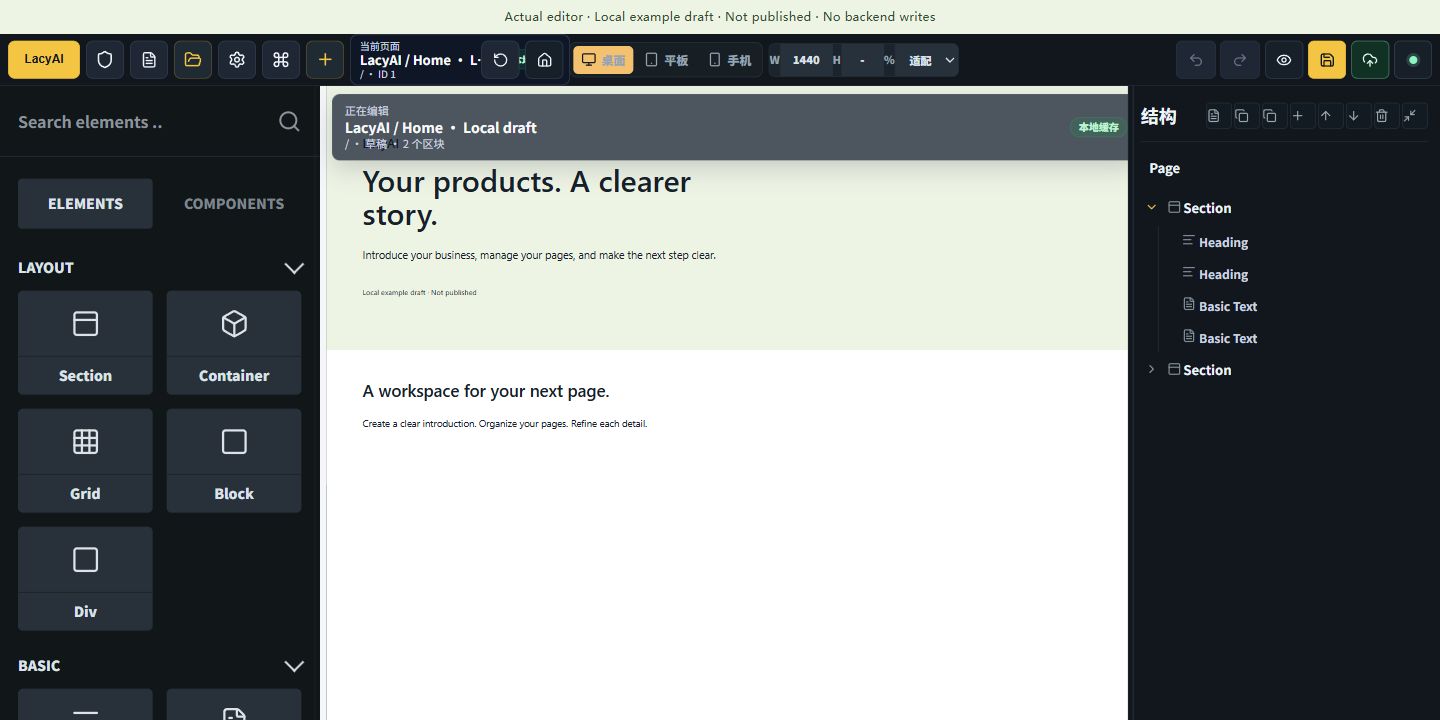Click the redo arrow button
Screen dimensions: 1440x720
click(x=1240, y=60)
